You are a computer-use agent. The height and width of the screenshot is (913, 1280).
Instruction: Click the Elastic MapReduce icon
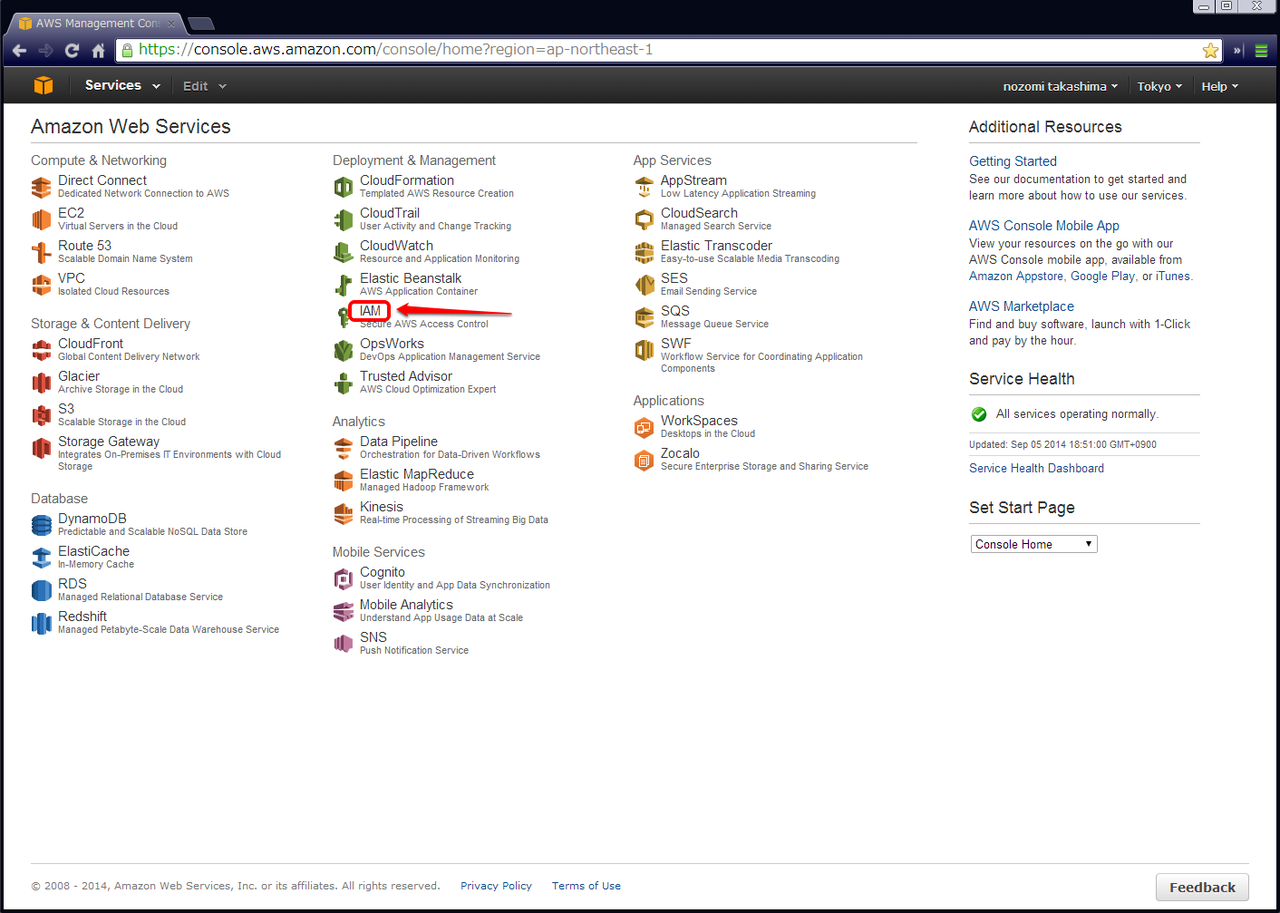point(343,481)
